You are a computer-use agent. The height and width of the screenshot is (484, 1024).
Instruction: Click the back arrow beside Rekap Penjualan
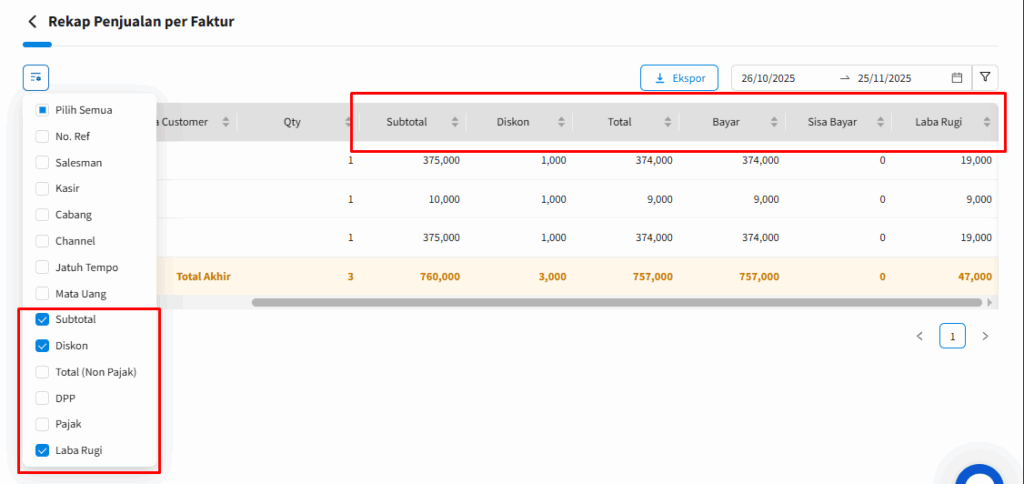[33, 21]
